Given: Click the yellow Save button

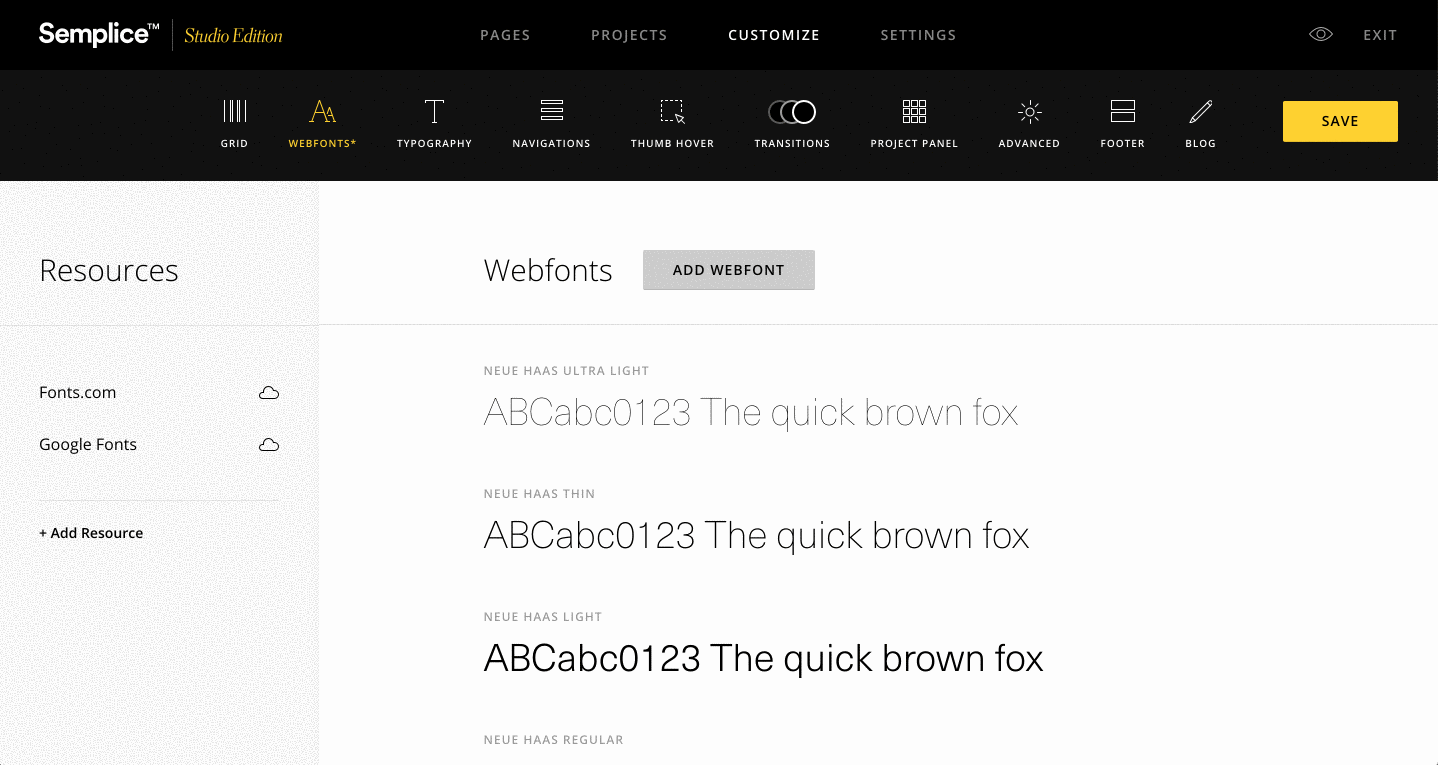Looking at the screenshot, I should (1340, 121).
